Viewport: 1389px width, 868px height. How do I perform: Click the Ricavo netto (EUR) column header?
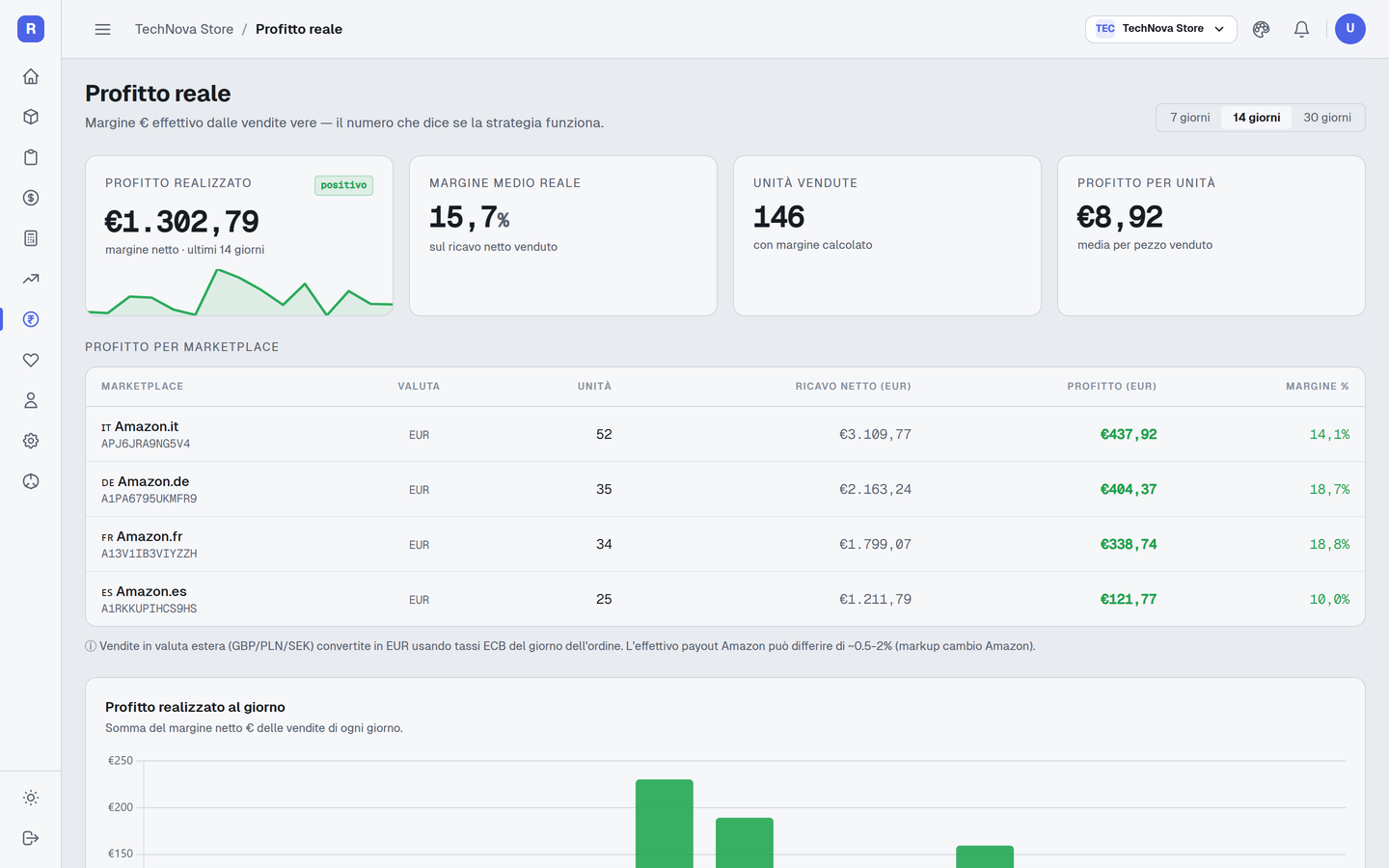pos(853,386)
